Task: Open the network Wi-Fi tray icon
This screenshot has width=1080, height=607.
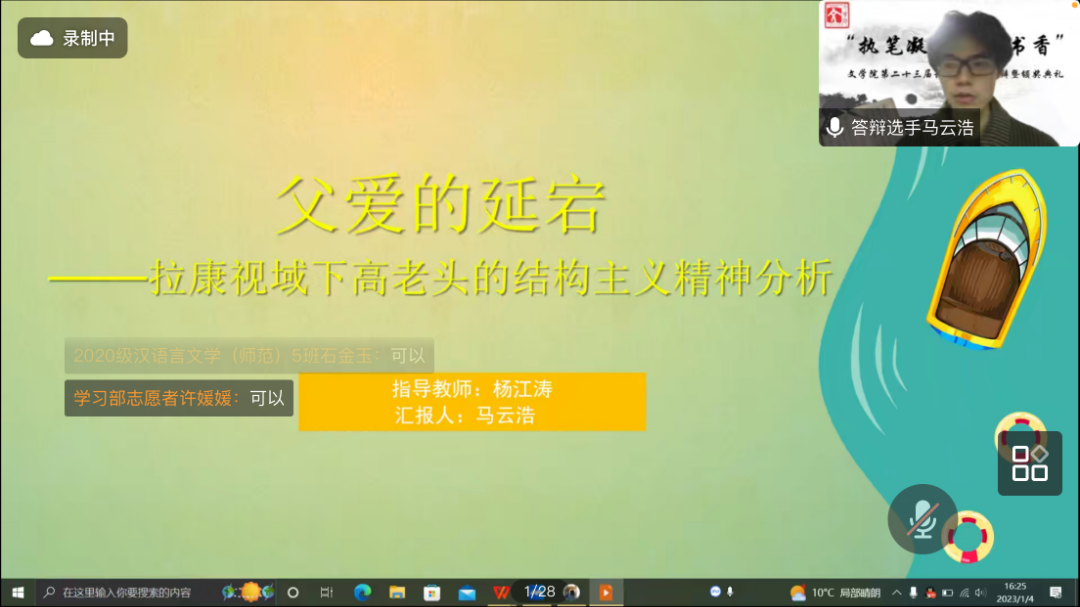Action: 964,592
